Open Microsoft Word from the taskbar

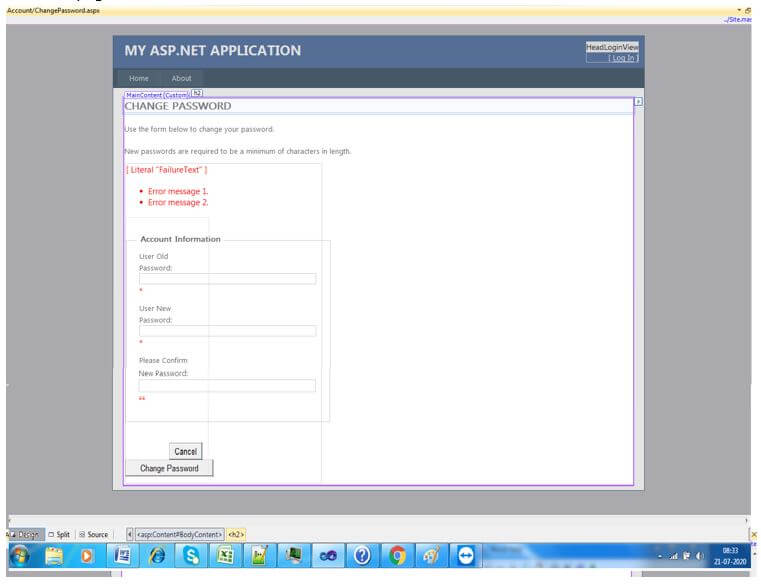click(122, 555)
